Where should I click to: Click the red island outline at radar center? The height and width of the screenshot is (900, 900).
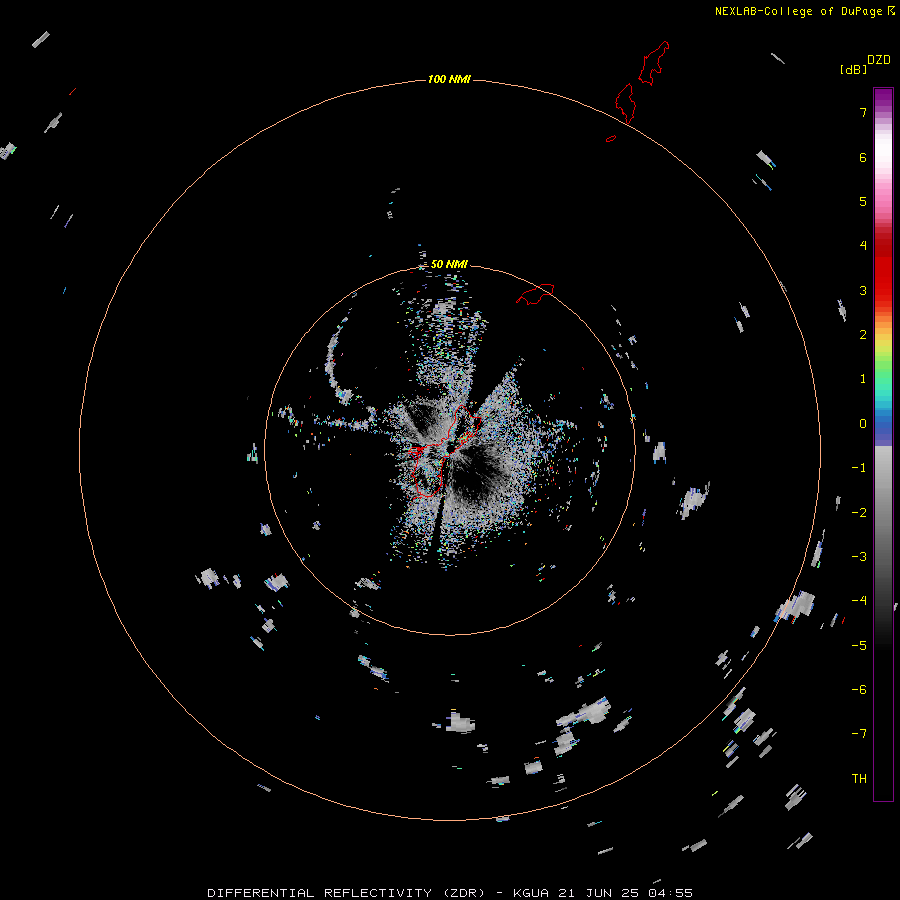[x=445, y=451]
